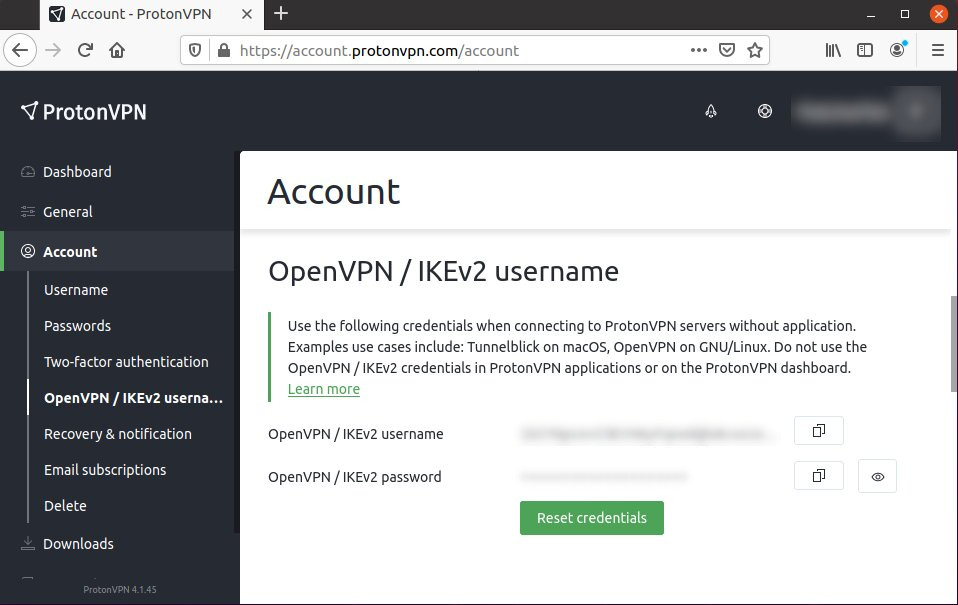This screenshot has height=605, width=958.
Task: Open Firefox hamburger application menu
Action: 937,50
